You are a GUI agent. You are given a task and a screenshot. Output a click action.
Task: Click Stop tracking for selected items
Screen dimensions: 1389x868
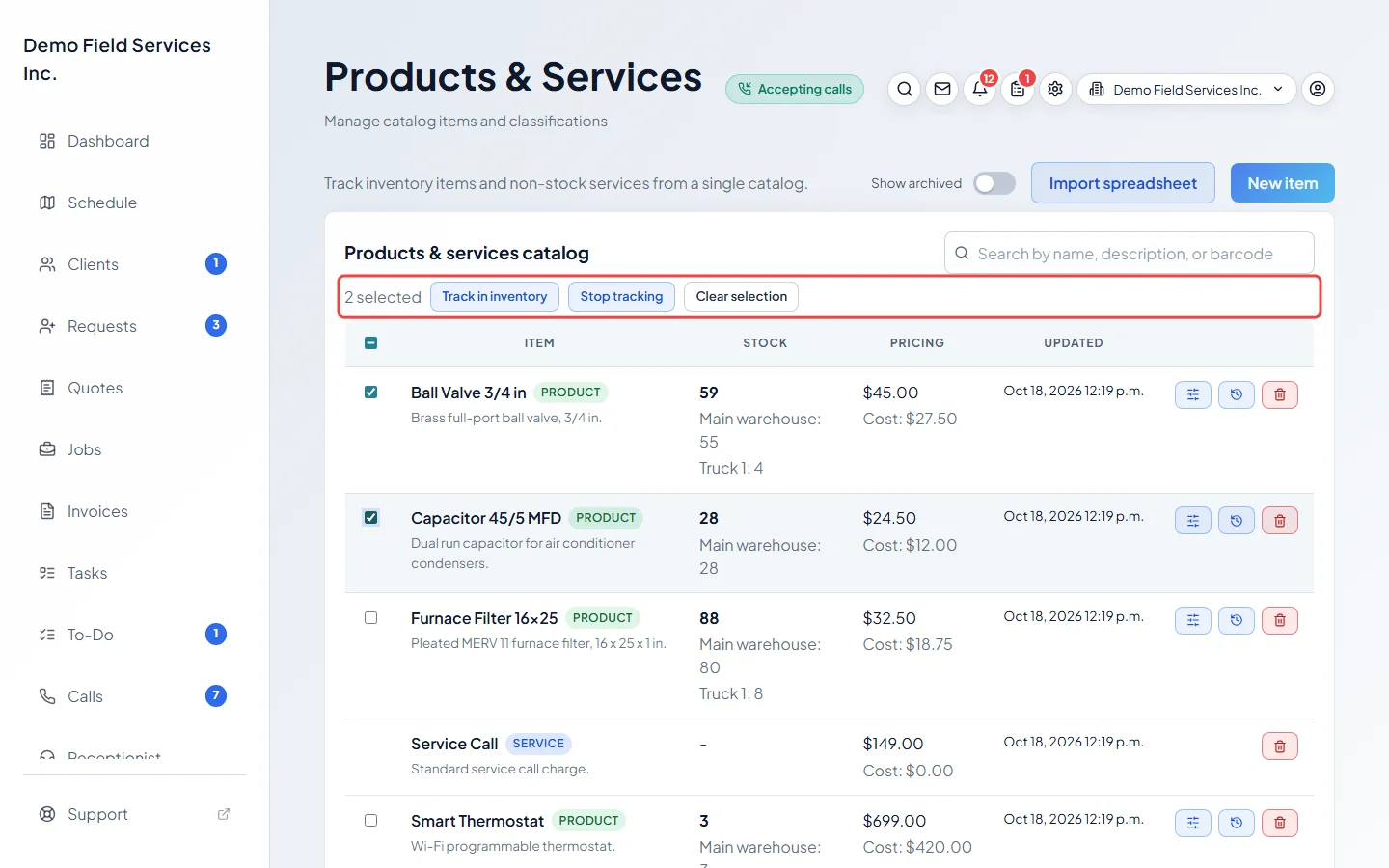(x=621, y=297)
